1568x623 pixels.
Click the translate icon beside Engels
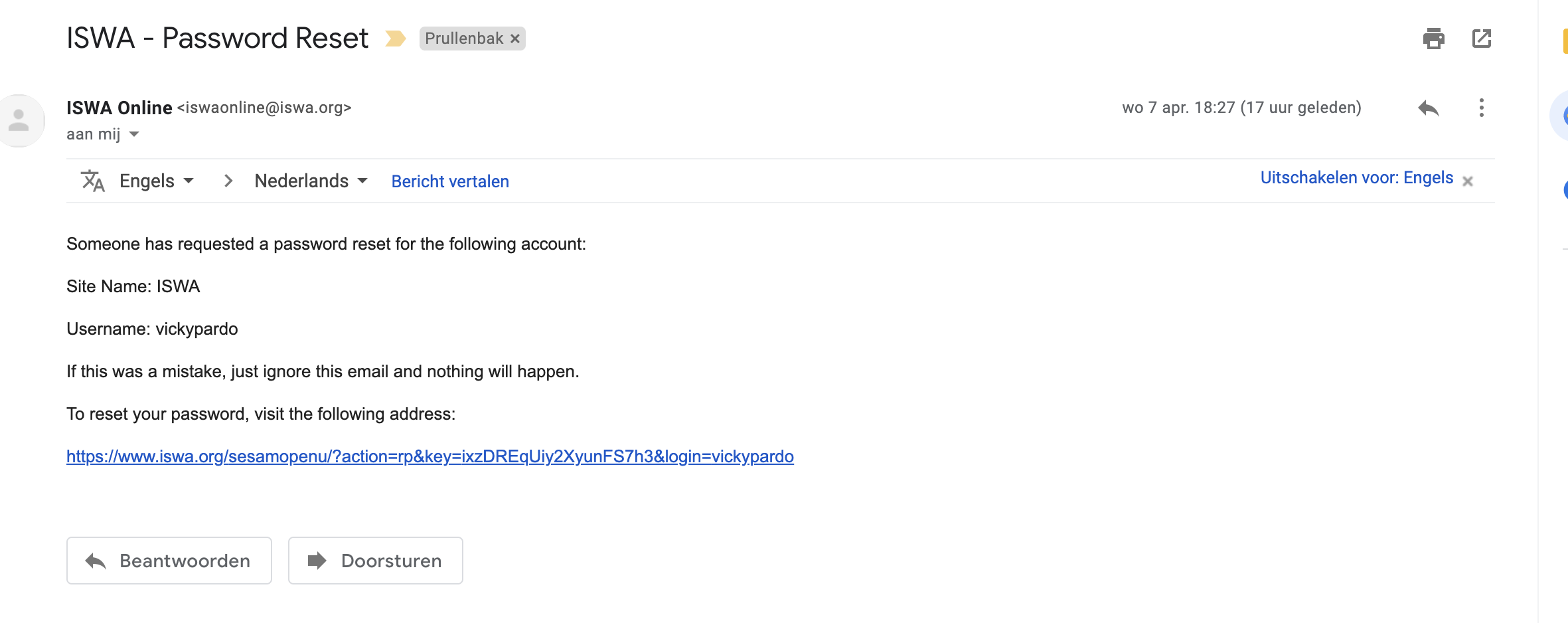93,181
